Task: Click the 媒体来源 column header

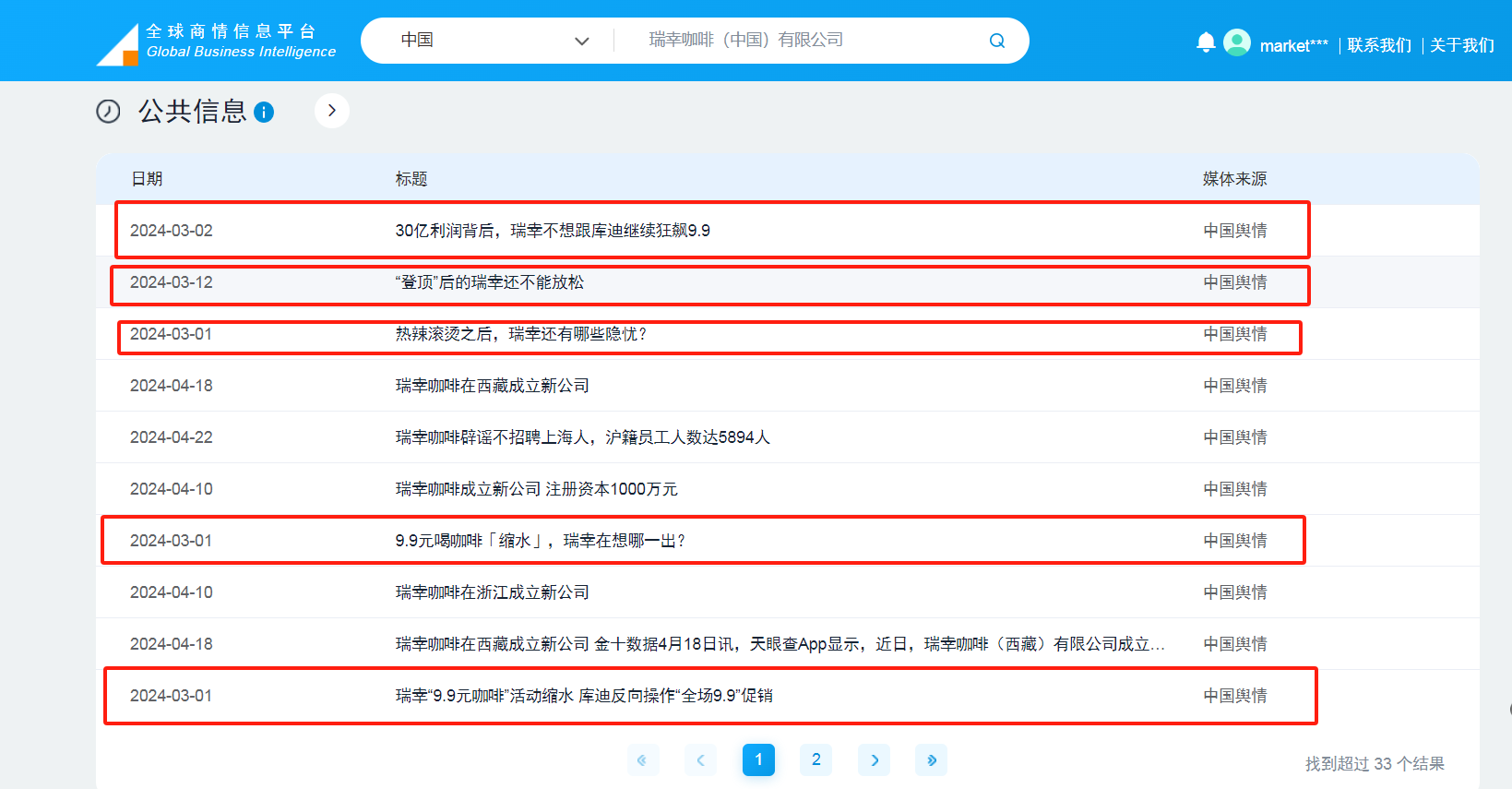Action: pos(1235,179)
